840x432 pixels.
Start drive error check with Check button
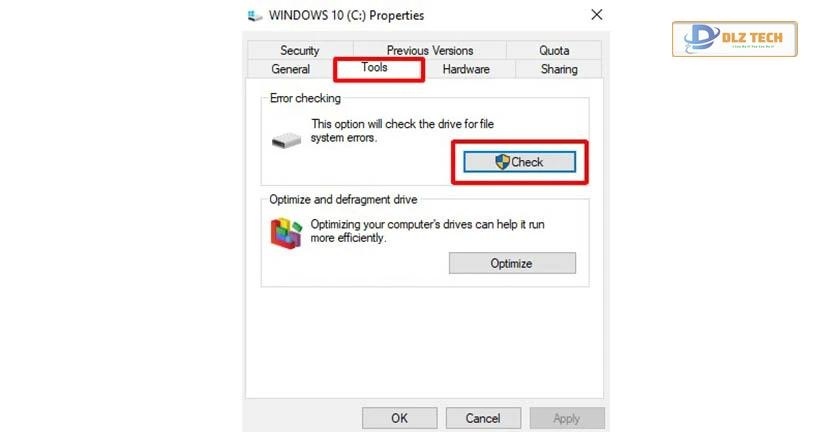(x=520, y=162)
